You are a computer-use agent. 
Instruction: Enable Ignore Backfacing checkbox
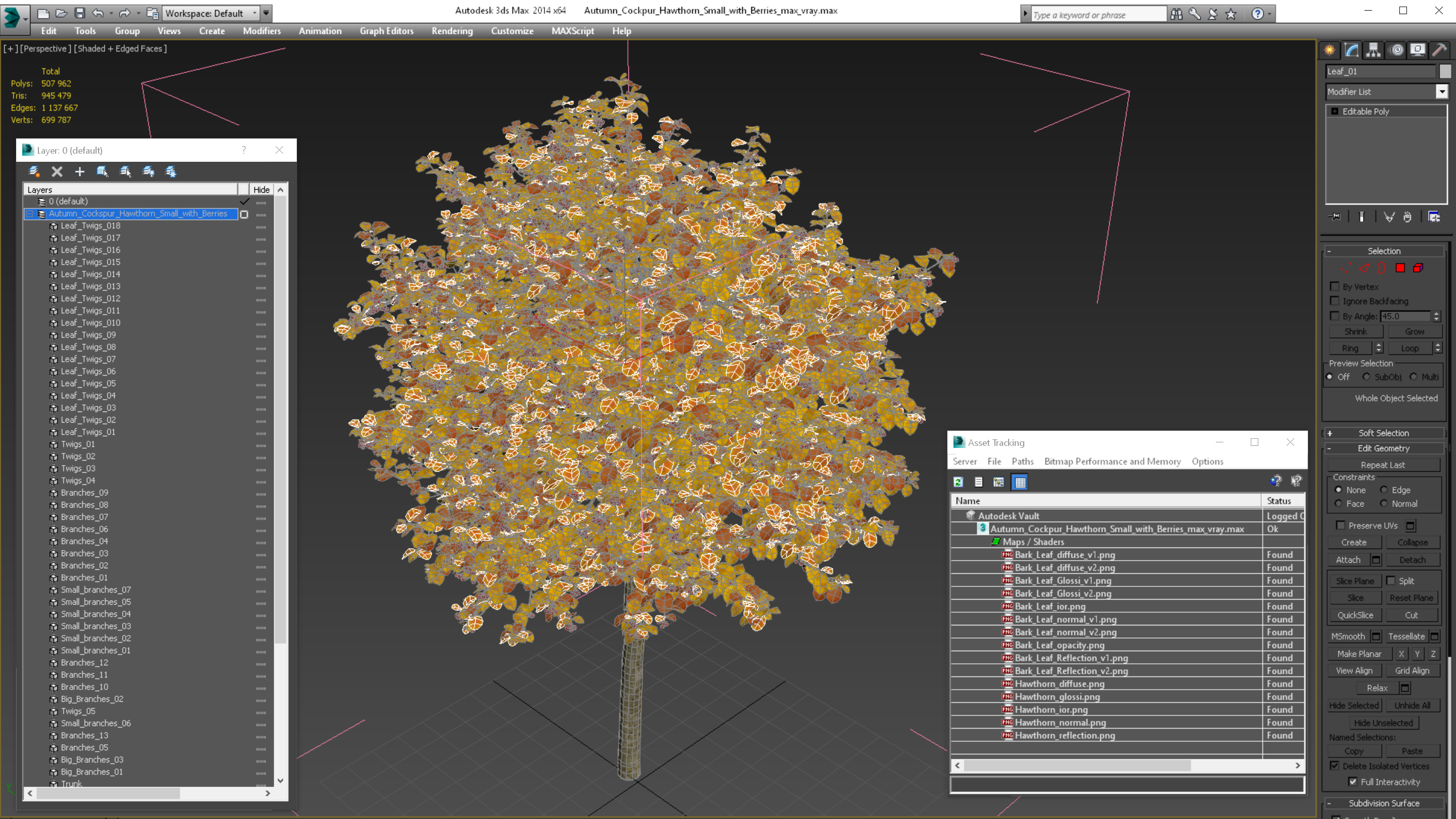point(1335,301)
